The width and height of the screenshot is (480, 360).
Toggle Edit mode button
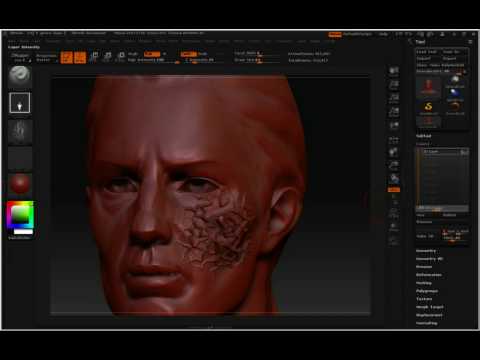pos(67,57)
